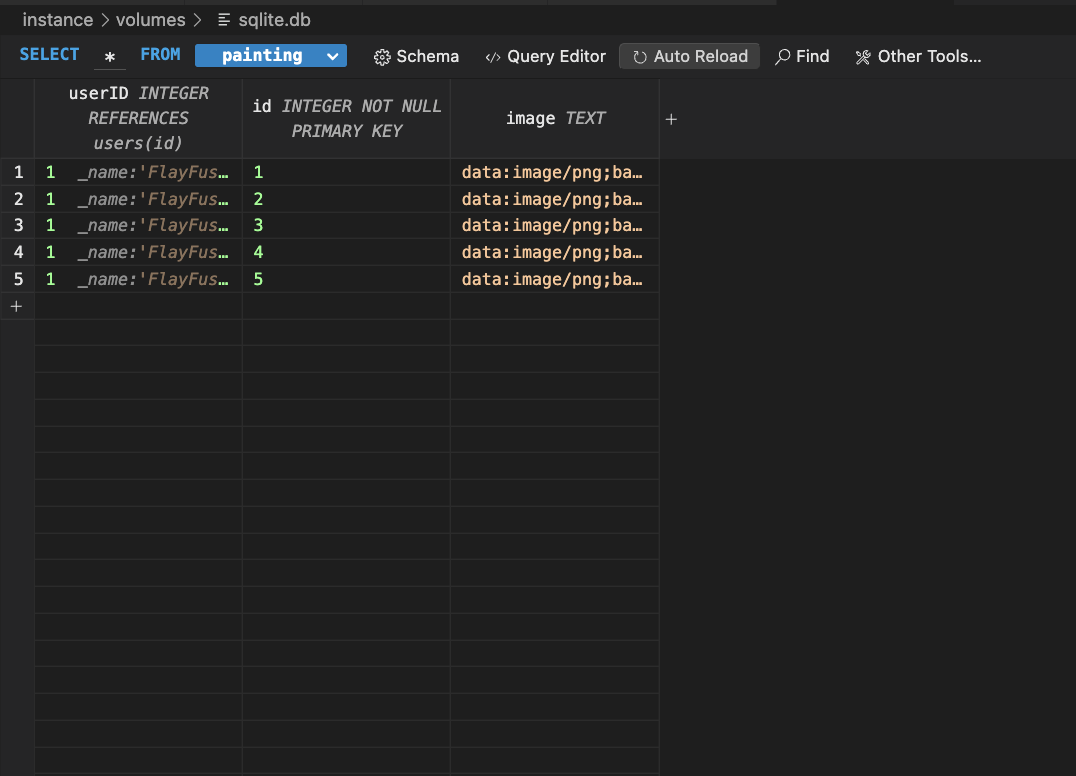
Task: Click the Auto Reload refresh icon
Action: pyautogui.click(x=640, y=57)
